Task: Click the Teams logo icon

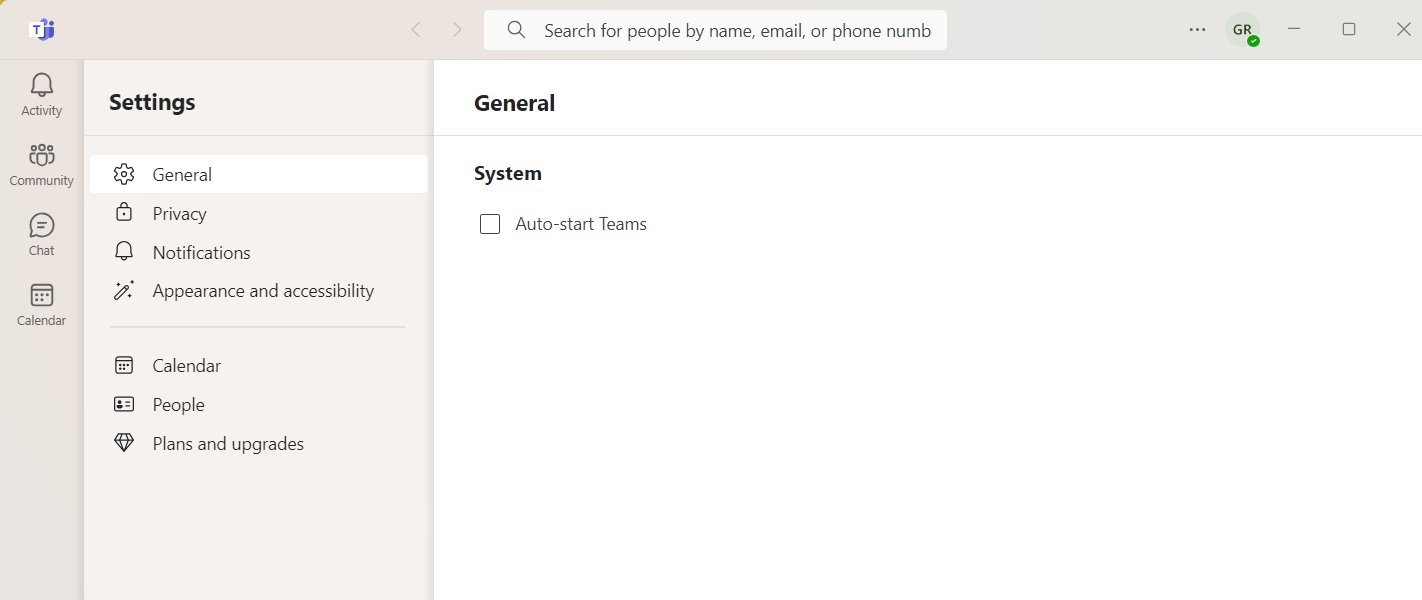Action: coord(42,30)
